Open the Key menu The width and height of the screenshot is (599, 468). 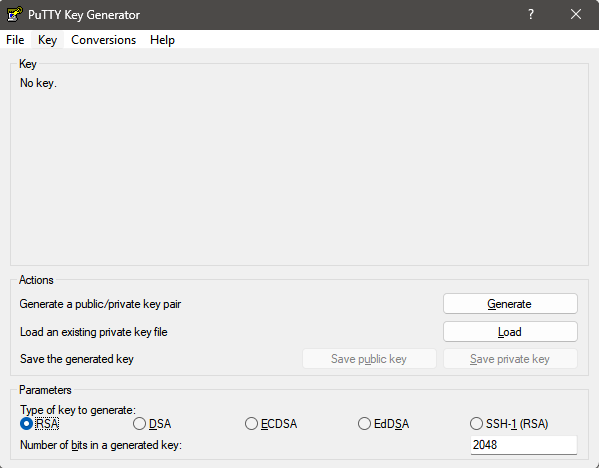47,40
